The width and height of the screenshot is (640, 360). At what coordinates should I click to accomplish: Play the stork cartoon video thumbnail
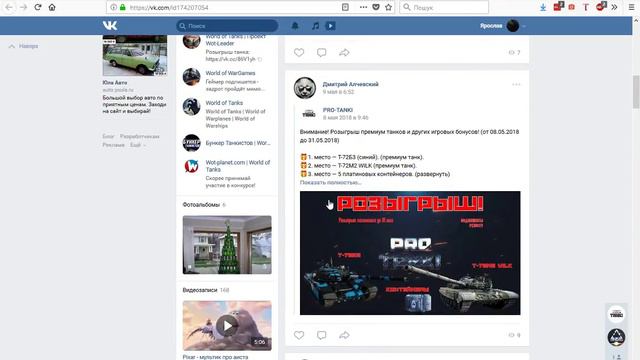click(227, 325)
